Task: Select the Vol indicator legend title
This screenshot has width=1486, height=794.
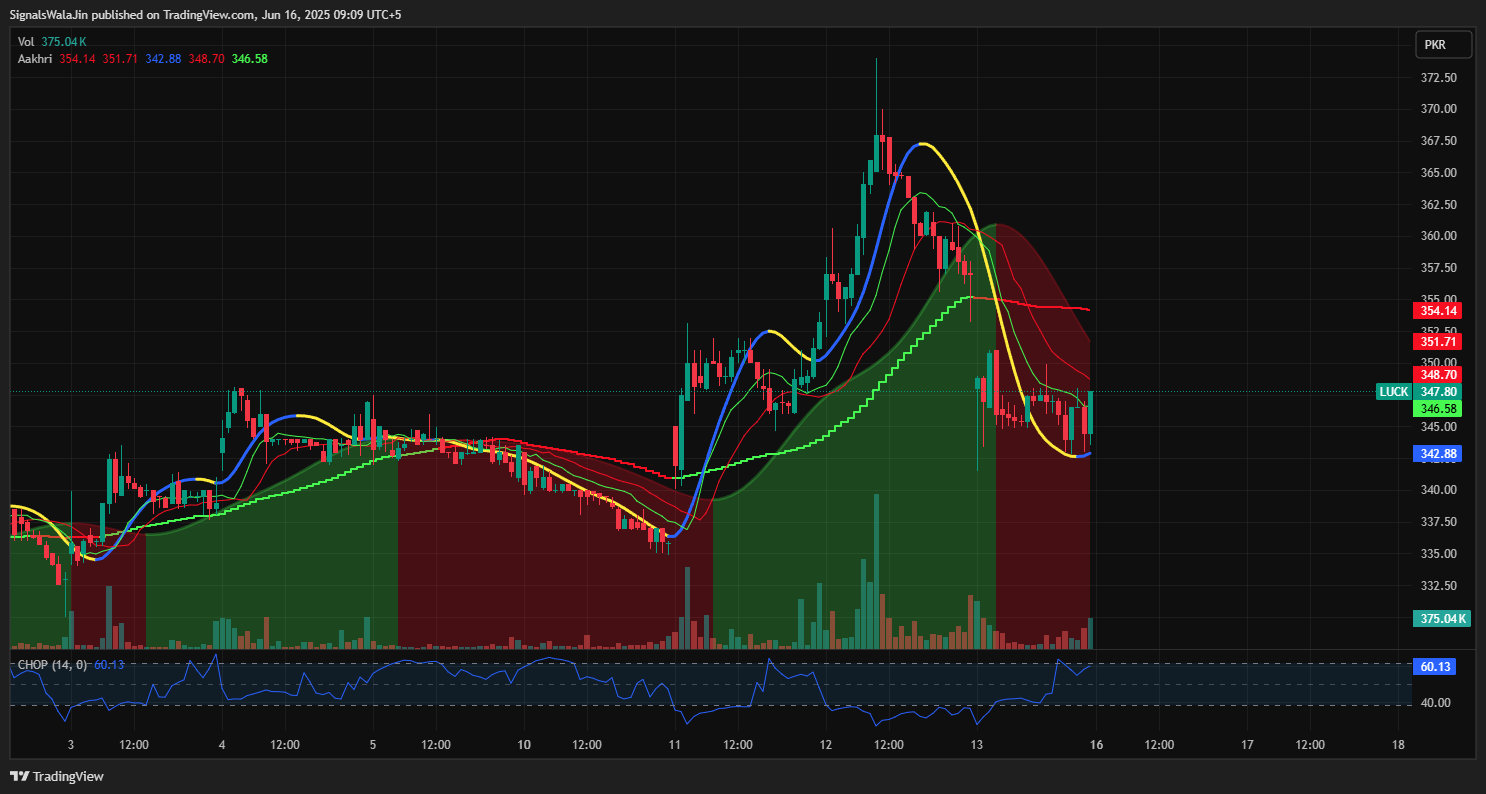Action: [x=26, y=42]
